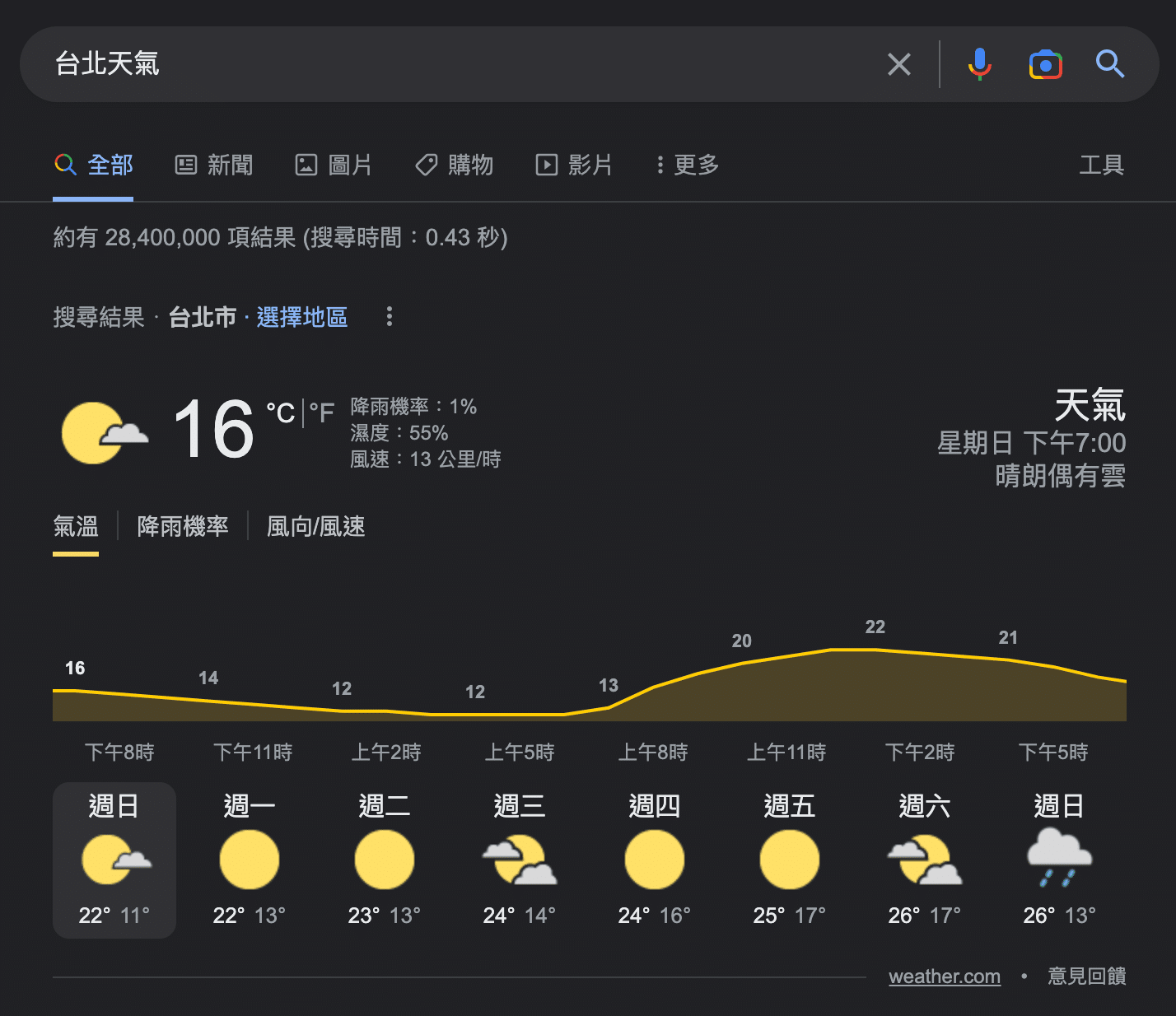Image resolution: width=1176 pixels, height=1016 pixels.
Task: Click the 下午2時 hour label
Action: pos(920,753)
